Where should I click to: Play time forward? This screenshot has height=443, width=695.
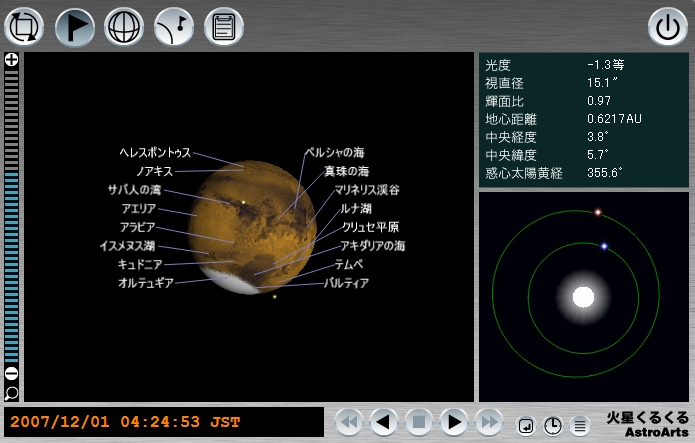click(453, 422)
